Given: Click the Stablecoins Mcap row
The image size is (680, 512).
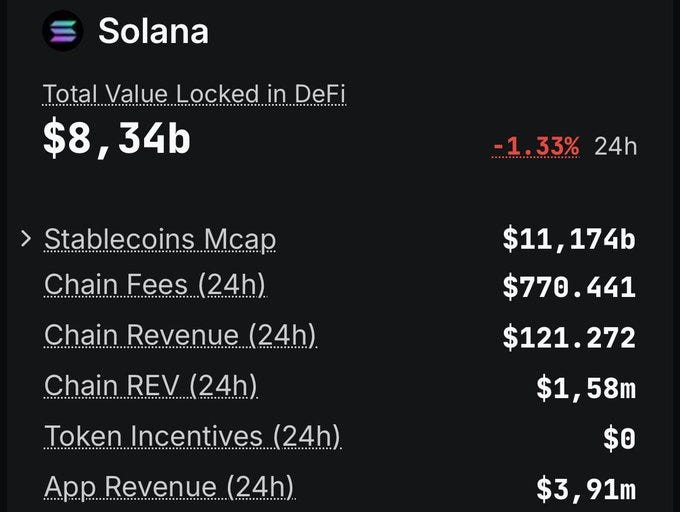Looking at the screenshot, I should tap(328, 240).
